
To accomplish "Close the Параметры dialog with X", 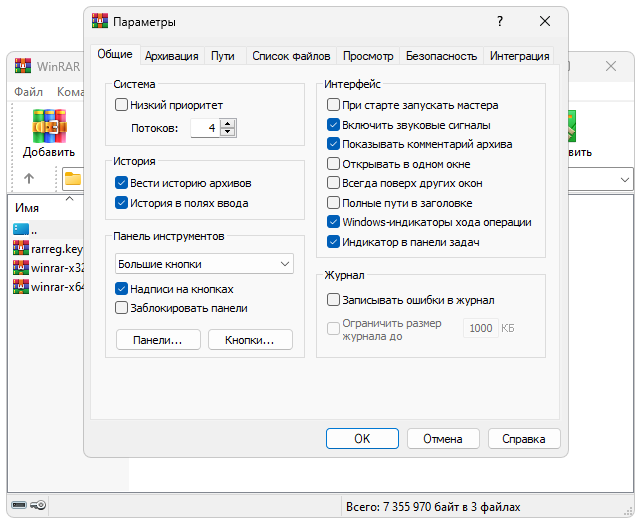I will click(545, 21).
